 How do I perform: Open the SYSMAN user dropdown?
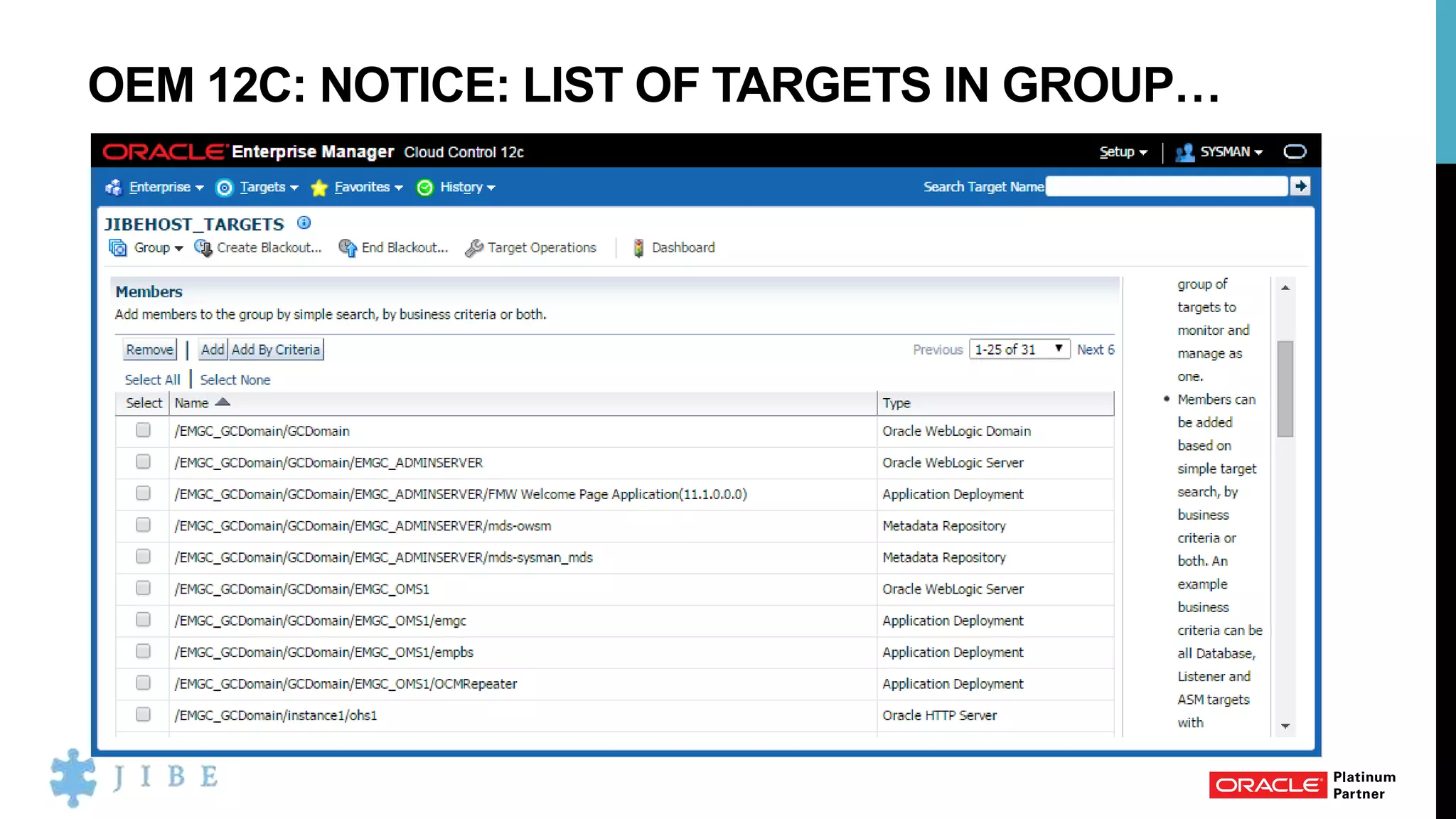point(1231,152)
